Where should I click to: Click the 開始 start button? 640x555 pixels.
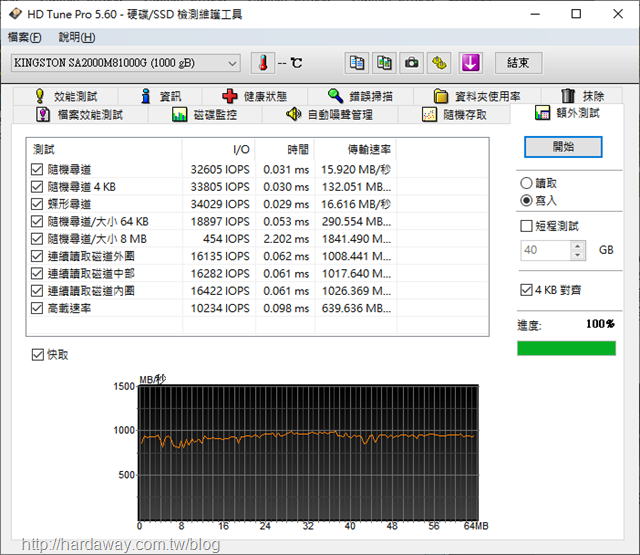(563, 147)
